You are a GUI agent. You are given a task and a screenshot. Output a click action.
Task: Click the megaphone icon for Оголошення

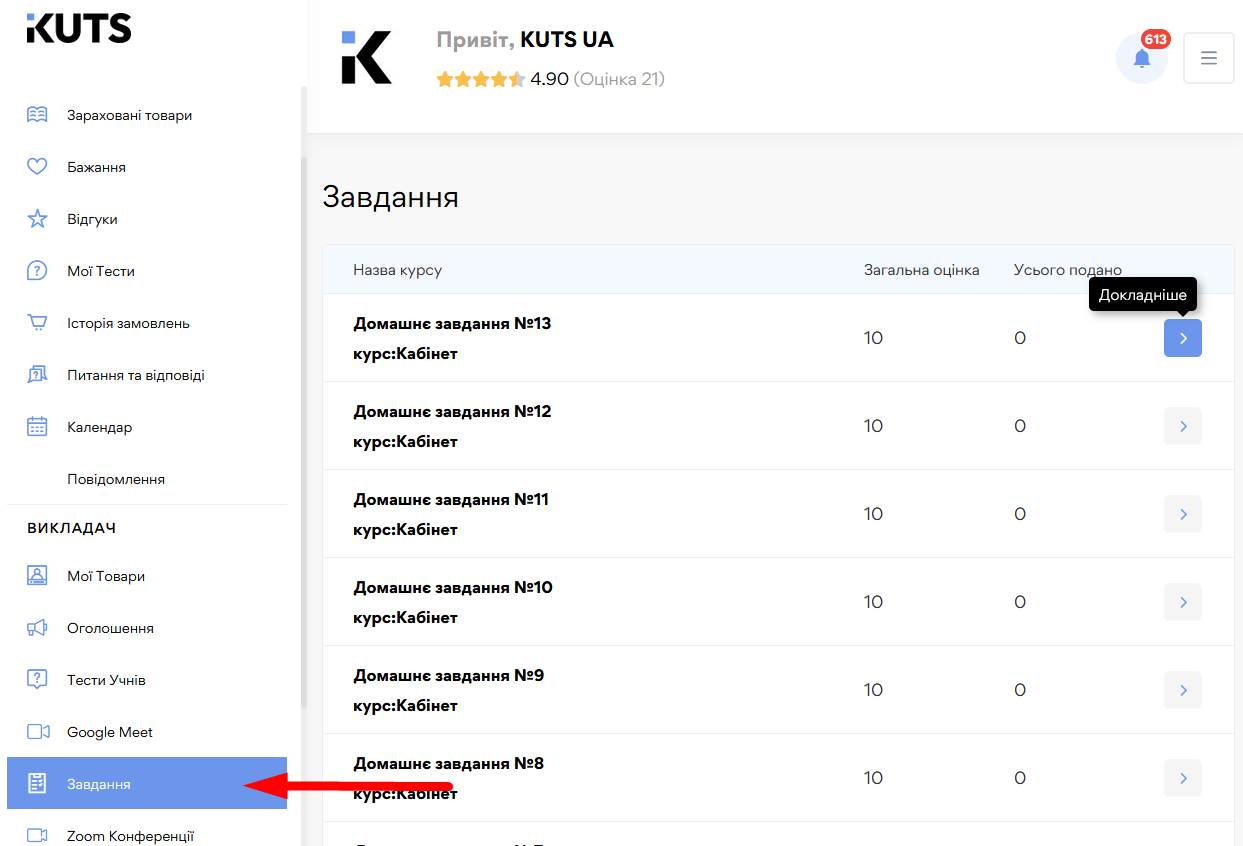[x=37, y=628]
